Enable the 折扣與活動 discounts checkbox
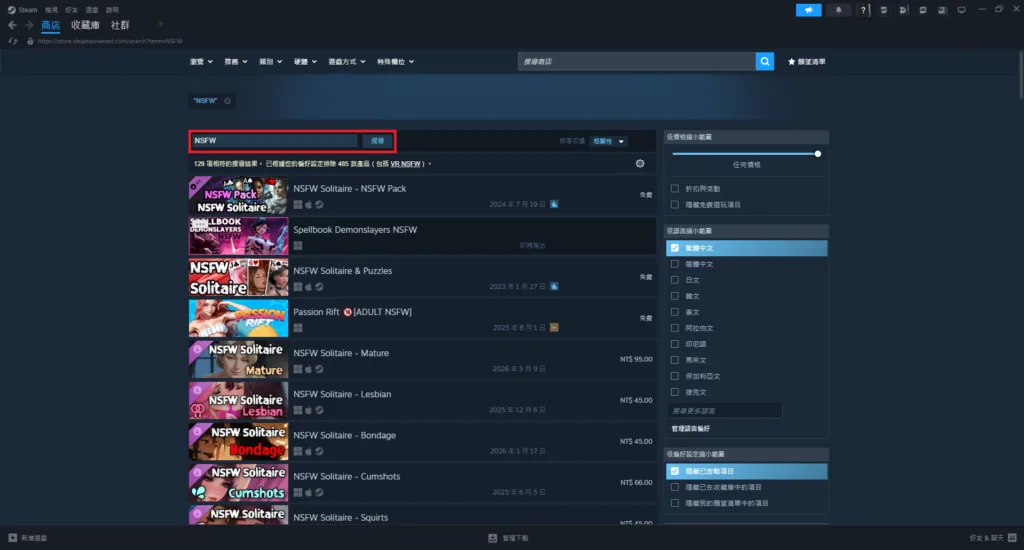The image size is (1024, 550). pyautogui.click(x=675, y=189)
